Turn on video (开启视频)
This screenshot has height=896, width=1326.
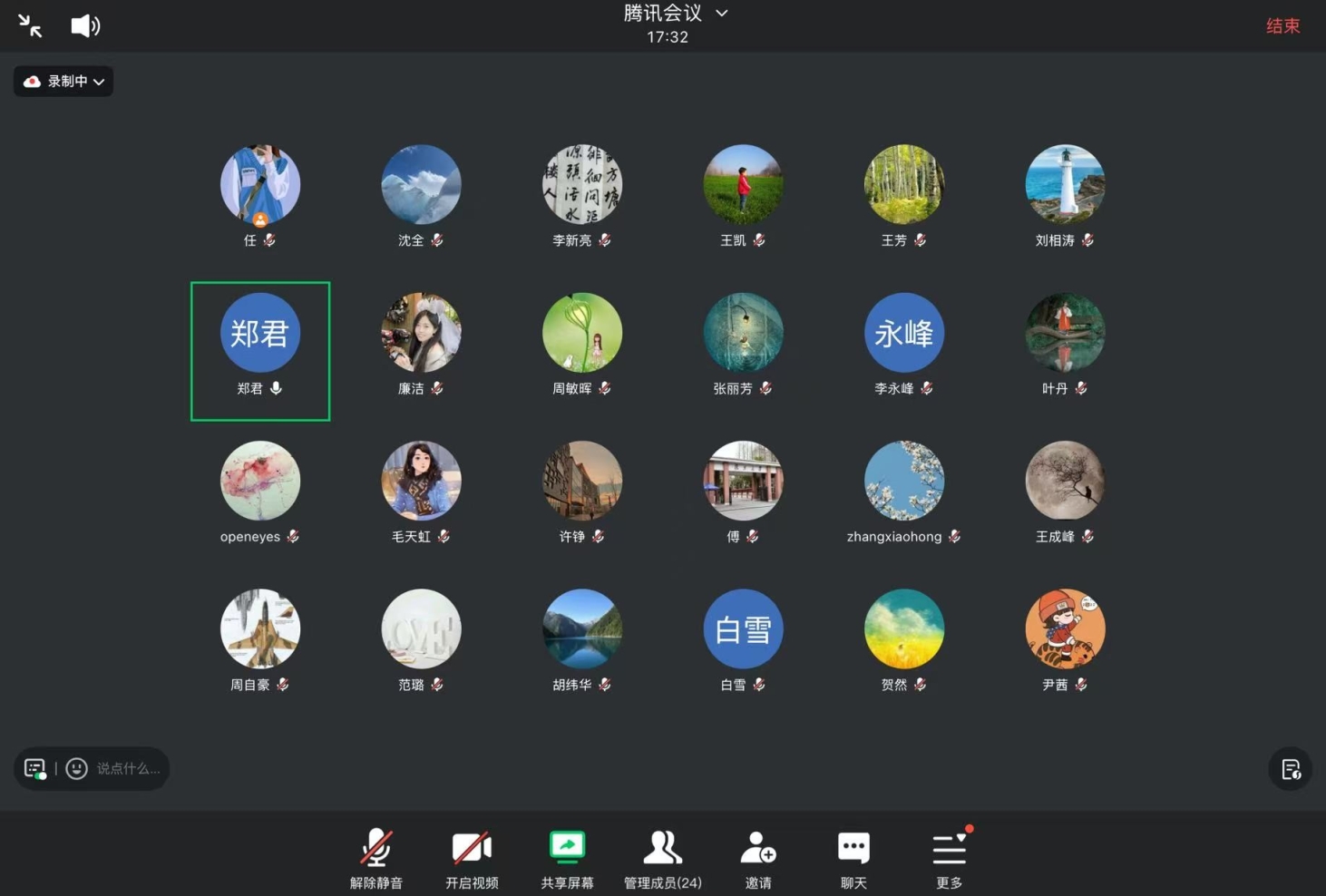[x=472, y=858]
